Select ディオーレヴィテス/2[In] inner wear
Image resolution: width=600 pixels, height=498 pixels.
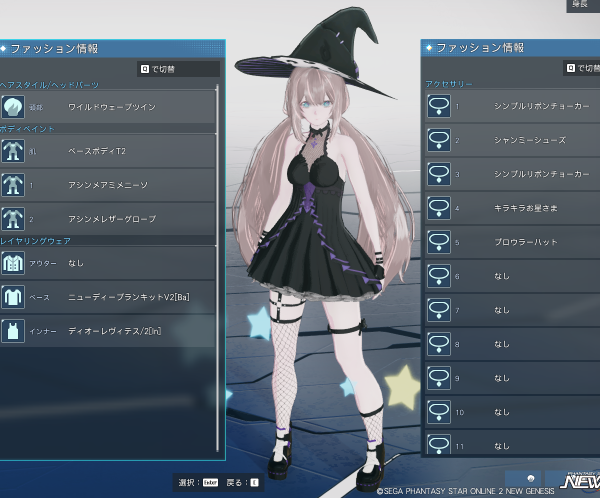(108, 331)
